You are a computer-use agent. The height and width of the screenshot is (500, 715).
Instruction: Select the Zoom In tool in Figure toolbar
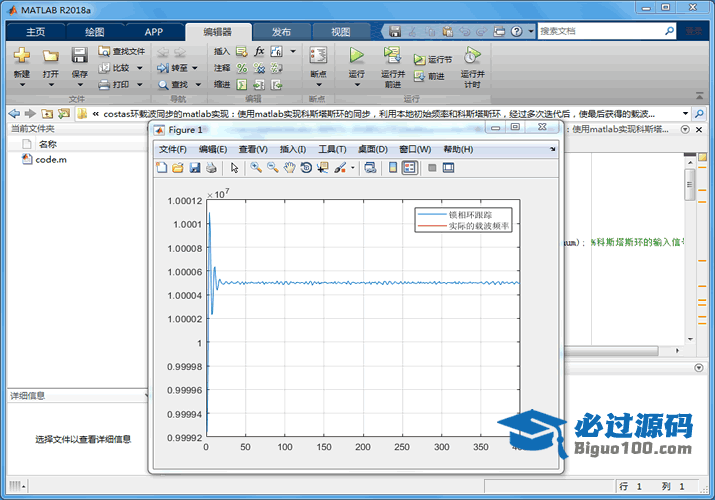pos(256,168)
